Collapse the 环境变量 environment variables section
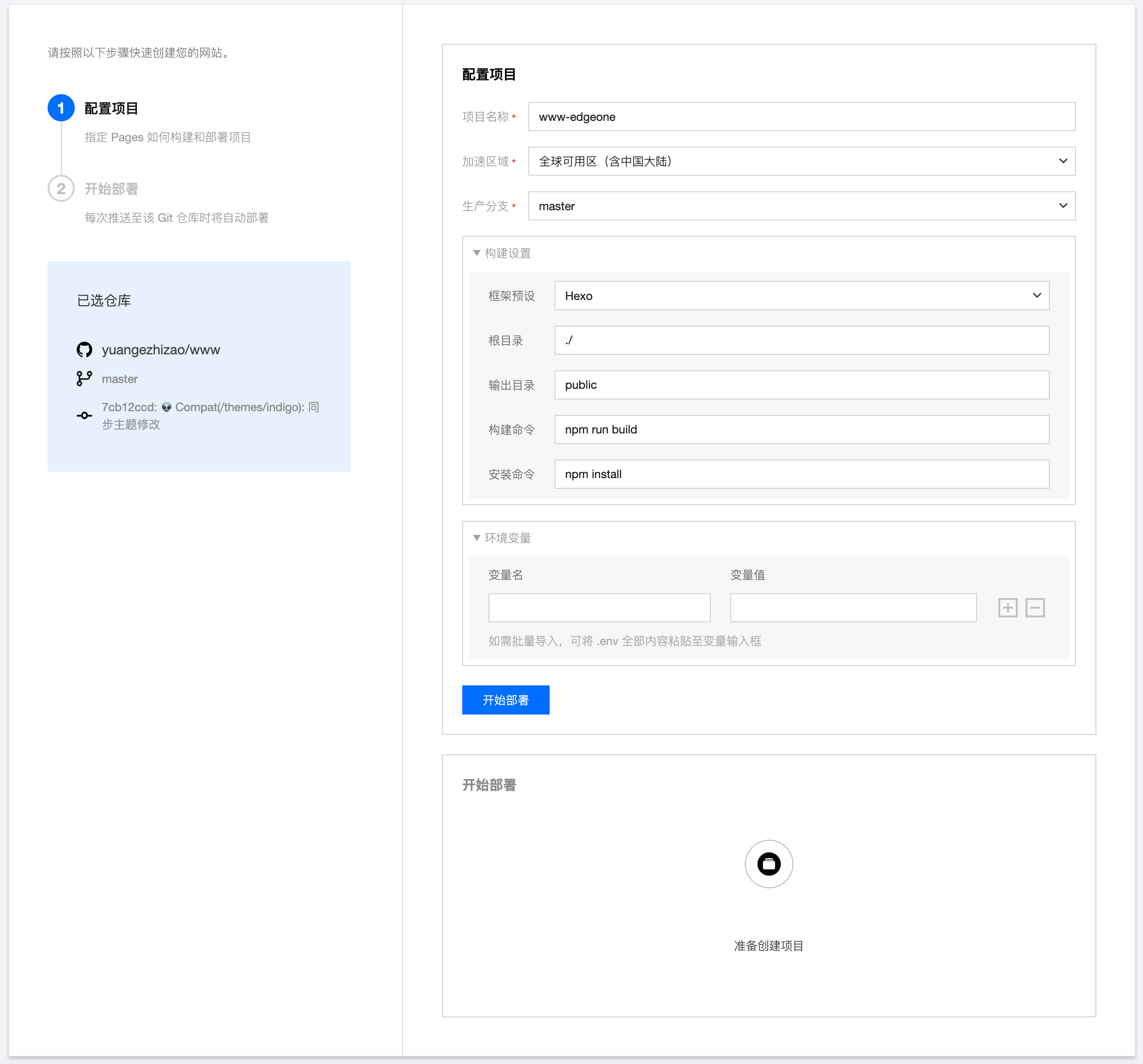Image resolution: width=1143 pixels, height=1064 pixels. click(x=477, y=537)
